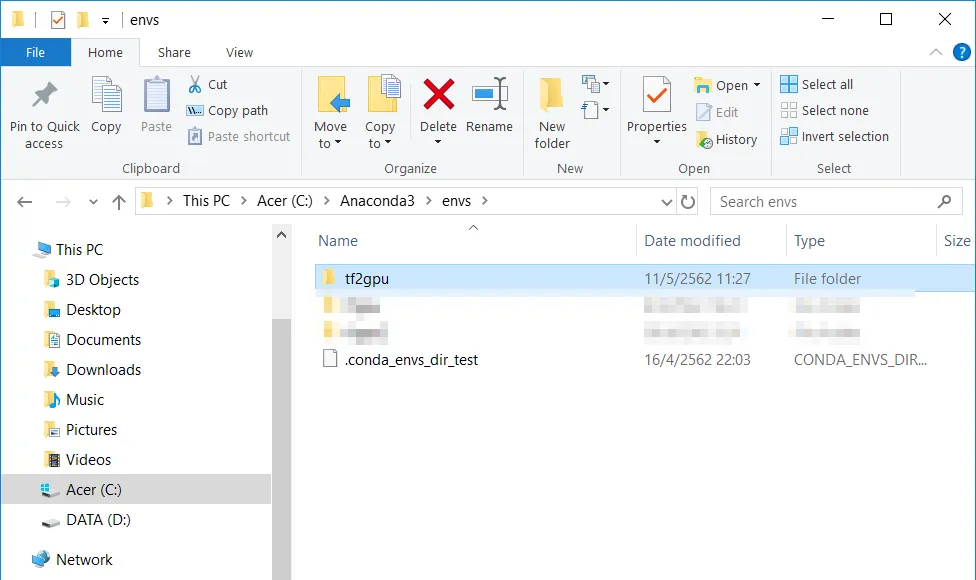Click This PC in the address bar
Viewport: 976px width, 580px height.
tap(206, 201)
